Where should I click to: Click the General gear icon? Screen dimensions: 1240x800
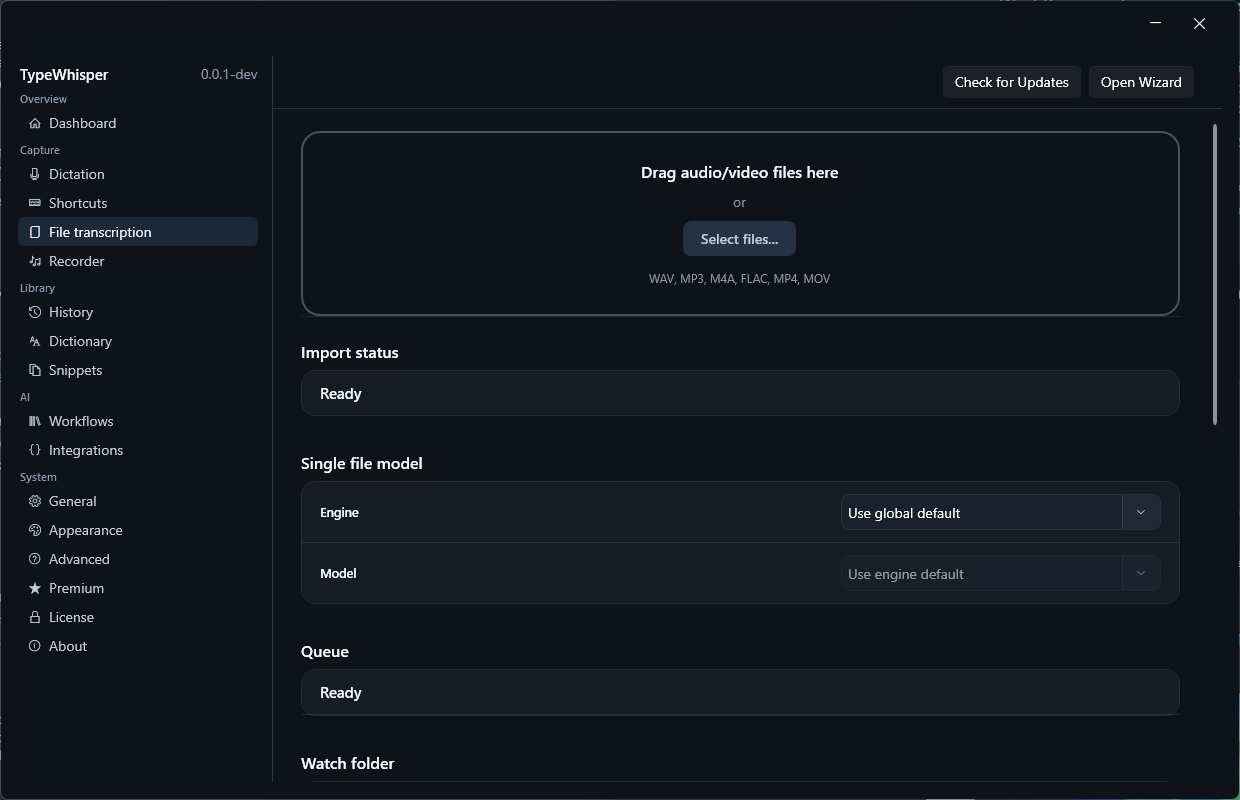click(35, 501)
